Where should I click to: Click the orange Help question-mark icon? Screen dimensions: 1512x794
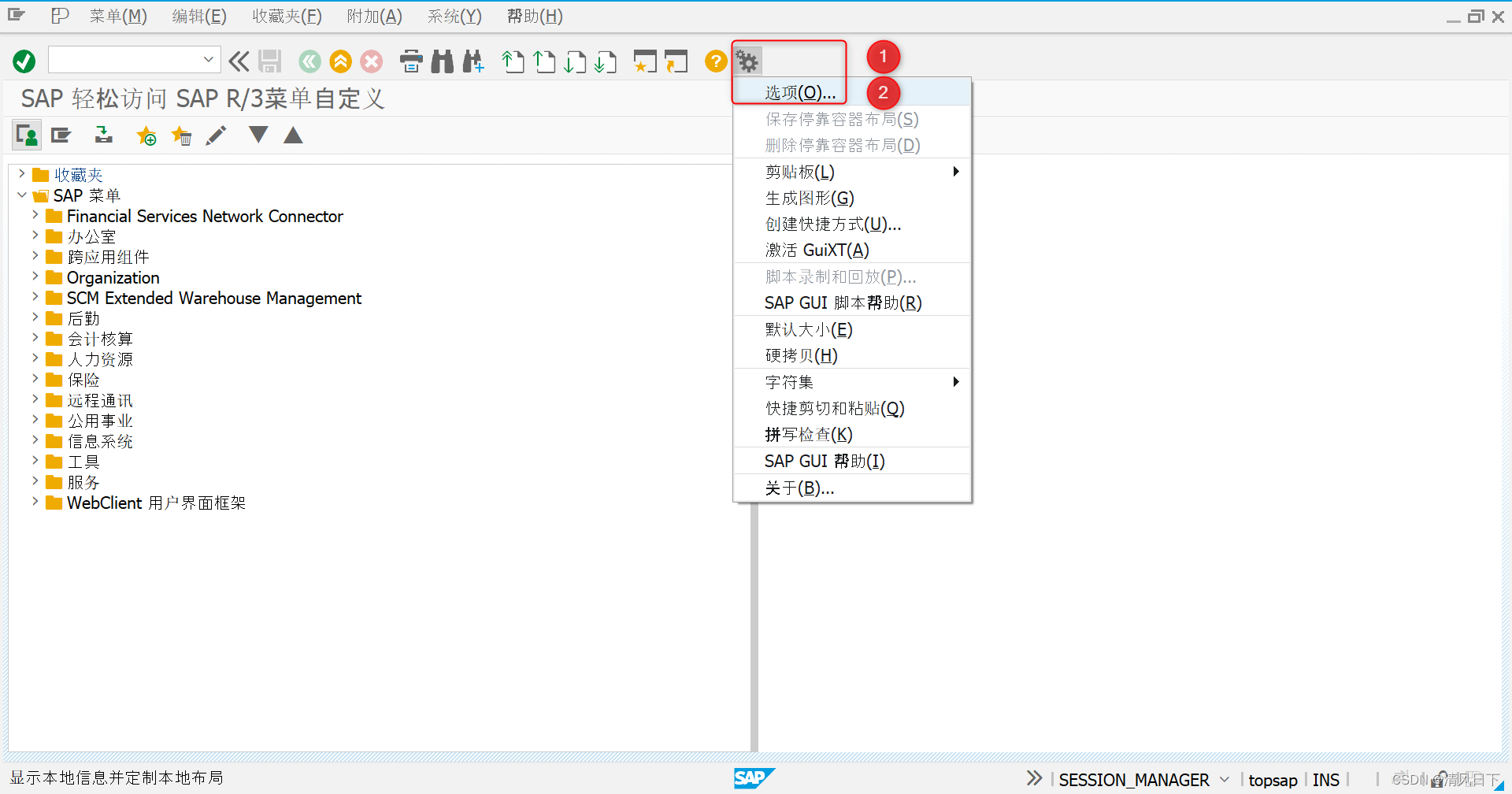[714, 61]
